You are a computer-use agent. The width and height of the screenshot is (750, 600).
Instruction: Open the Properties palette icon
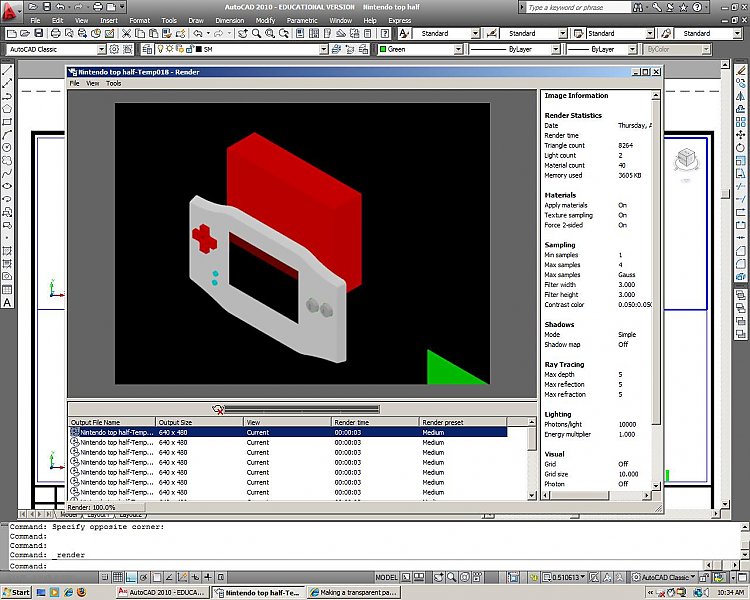click(x=300, y=33)
